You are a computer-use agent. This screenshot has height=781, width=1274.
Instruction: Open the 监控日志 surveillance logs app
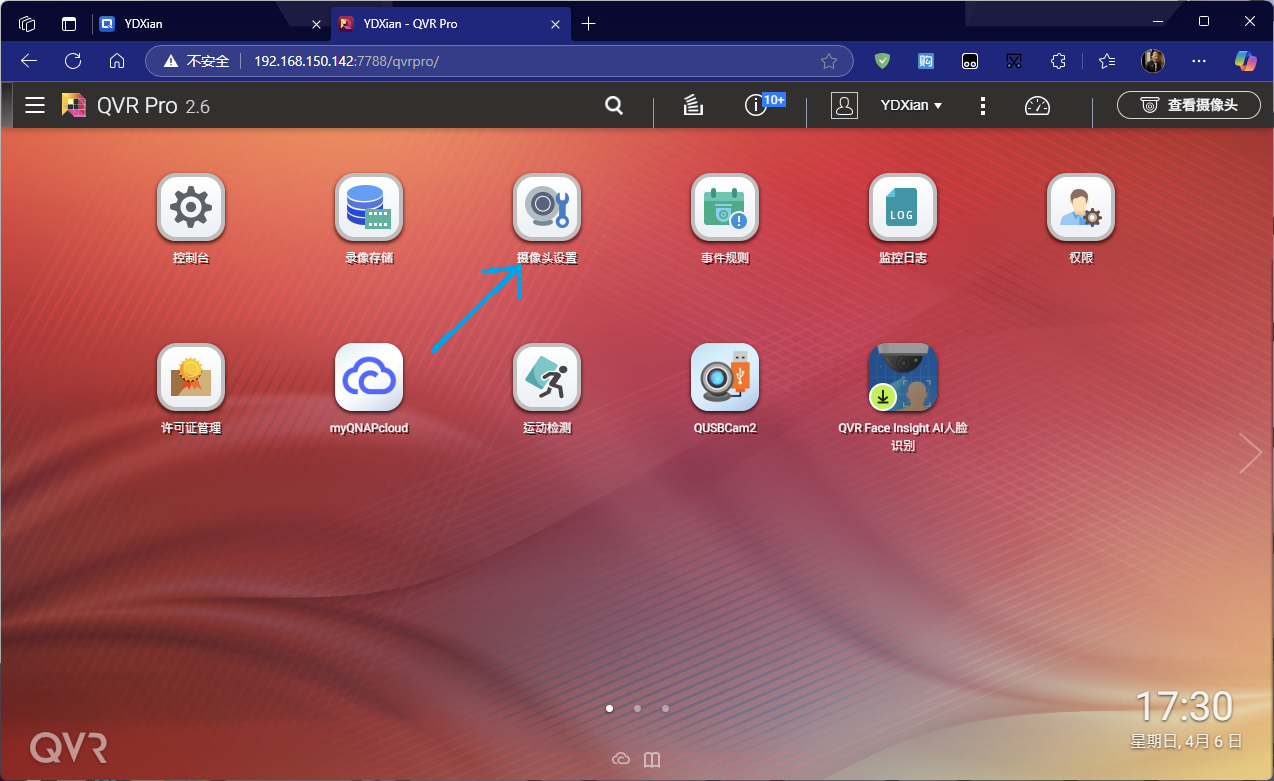point(902,207)
